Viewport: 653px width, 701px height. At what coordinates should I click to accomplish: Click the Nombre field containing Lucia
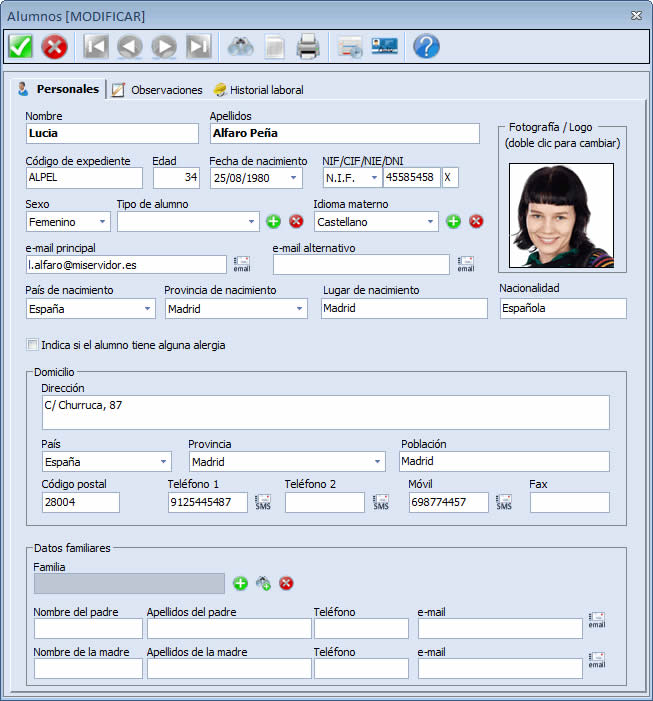(112, 134)
